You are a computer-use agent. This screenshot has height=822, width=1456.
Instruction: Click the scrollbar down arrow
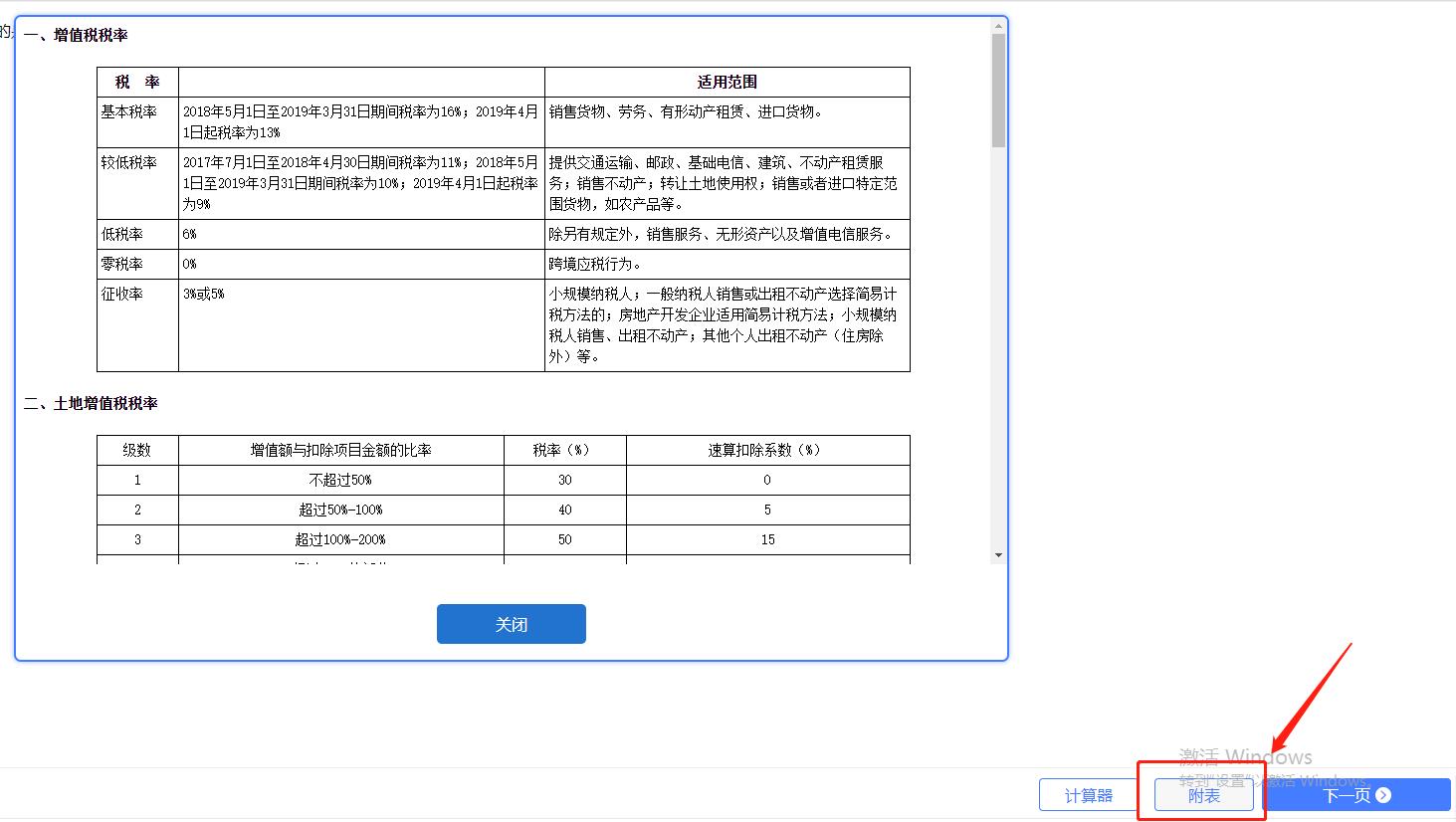pyautogui.click(x=998, y=555)
